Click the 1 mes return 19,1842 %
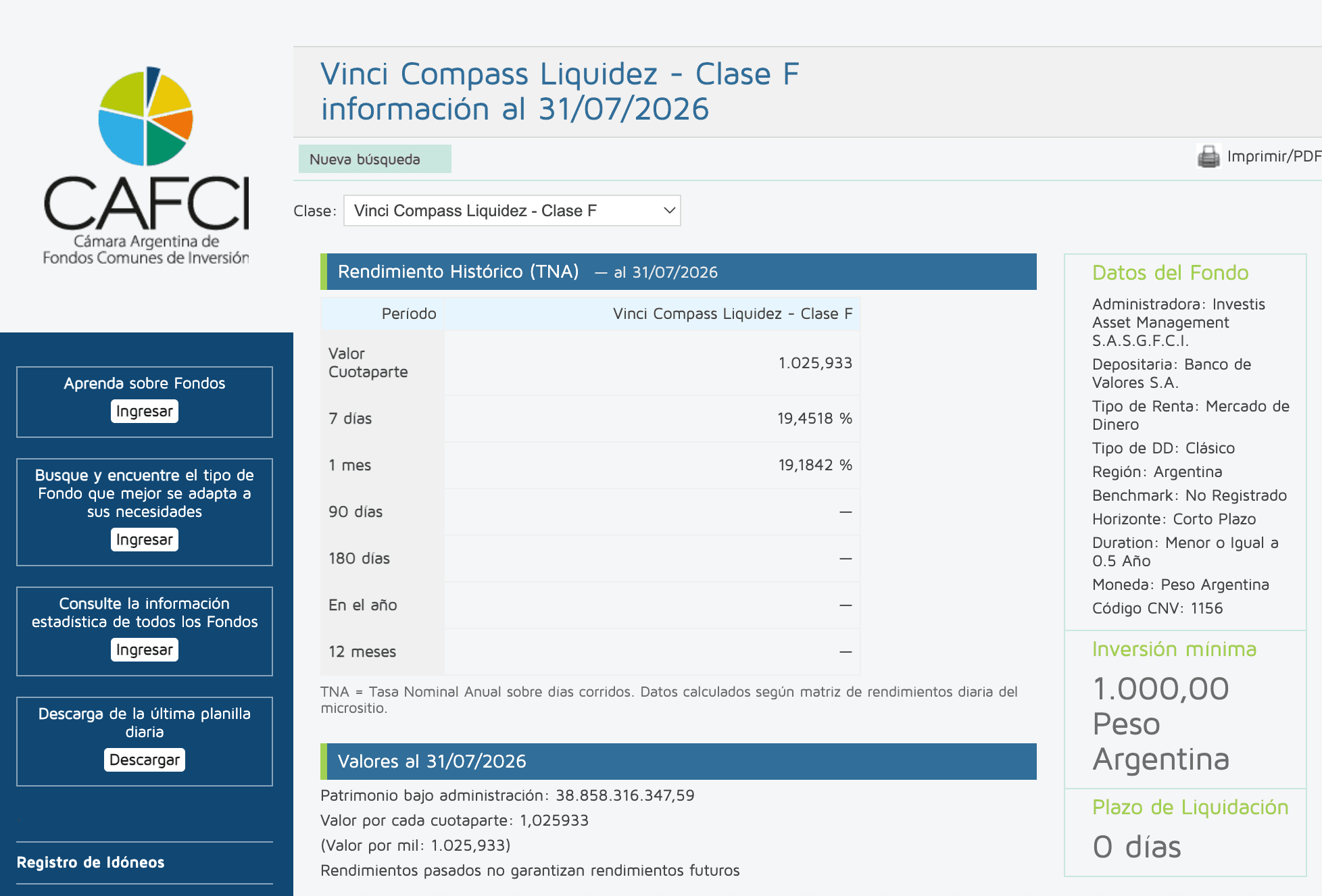This screenshot has width=1322, height=896. click(815, 465)
